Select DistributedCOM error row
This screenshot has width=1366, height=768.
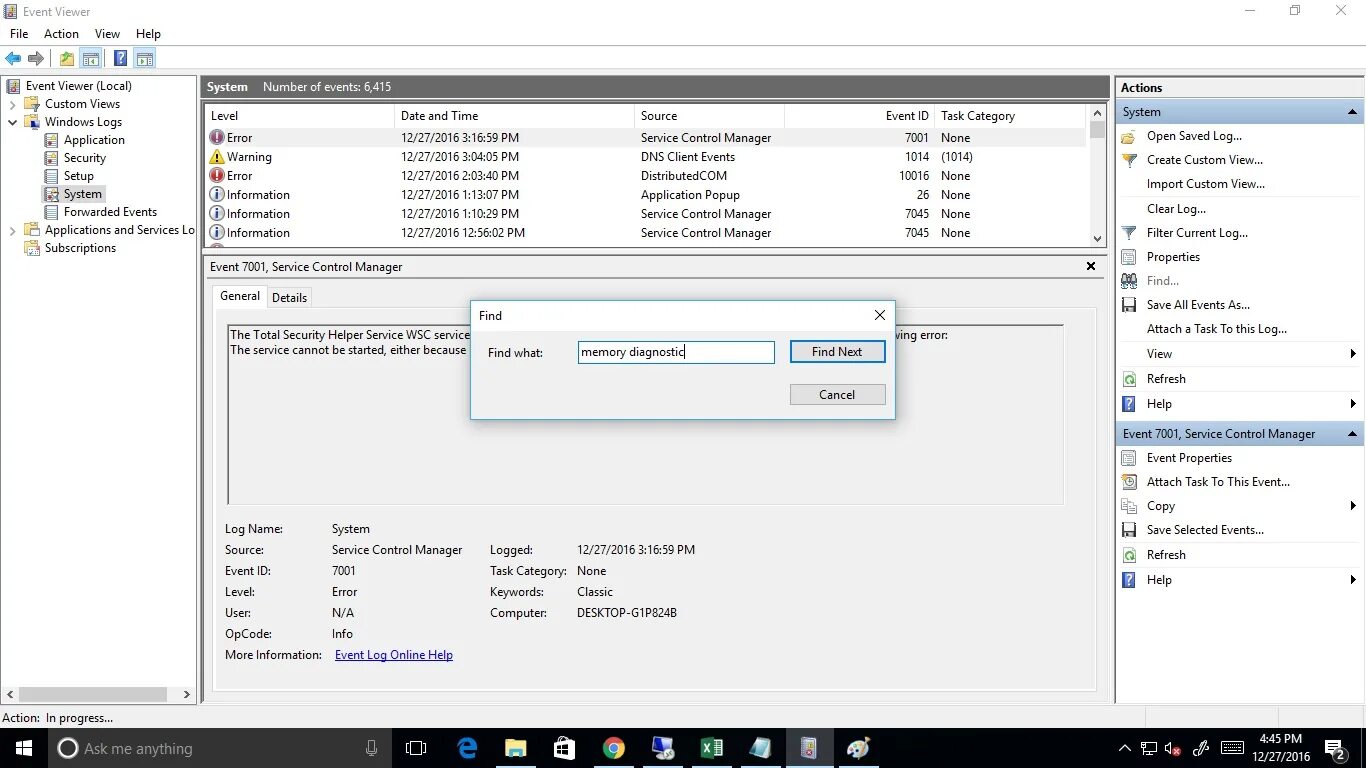pyautogui.click(x=645, y=176)
